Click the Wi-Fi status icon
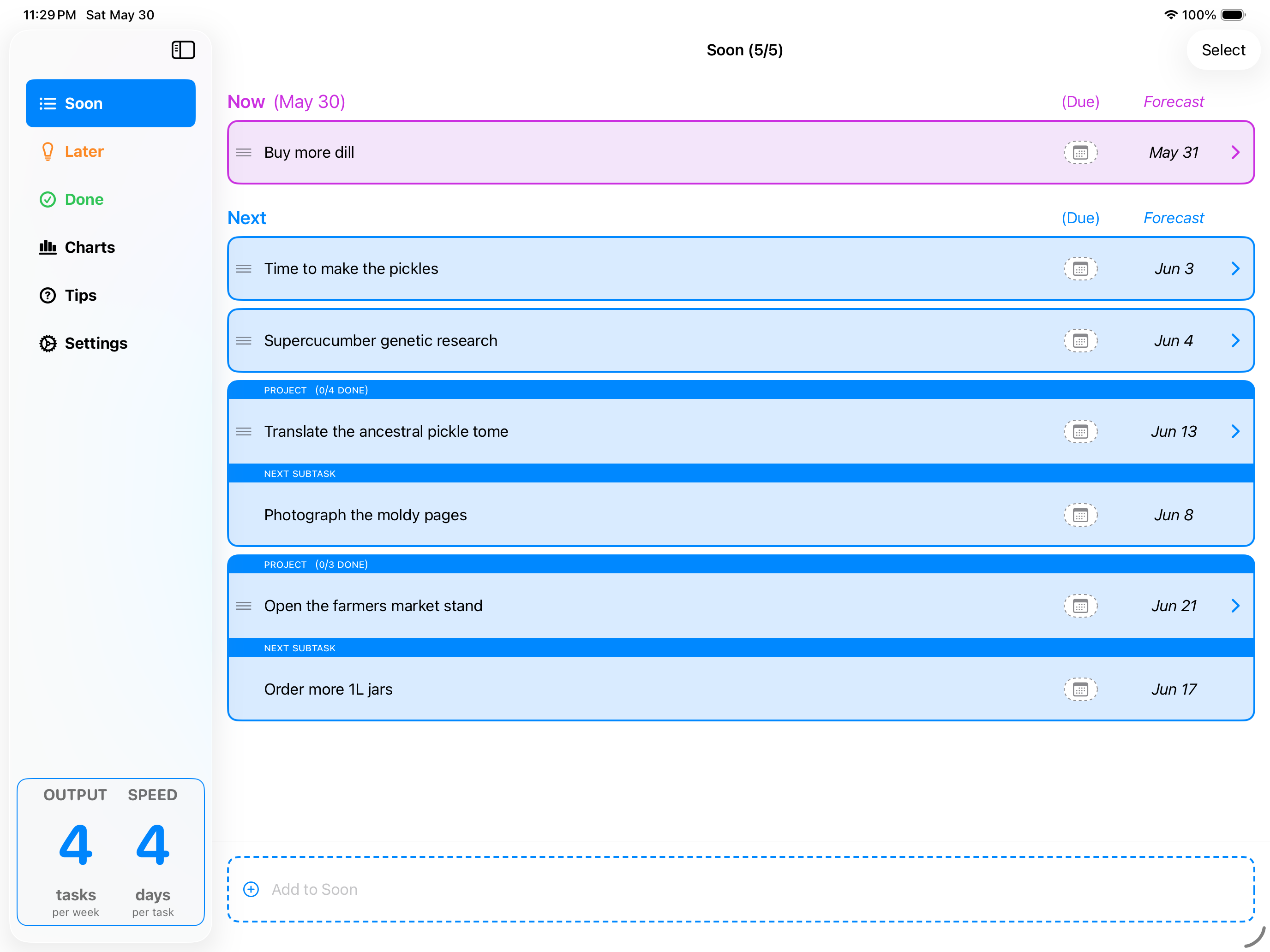1270x952 pixels. (x=1170, y=15)
